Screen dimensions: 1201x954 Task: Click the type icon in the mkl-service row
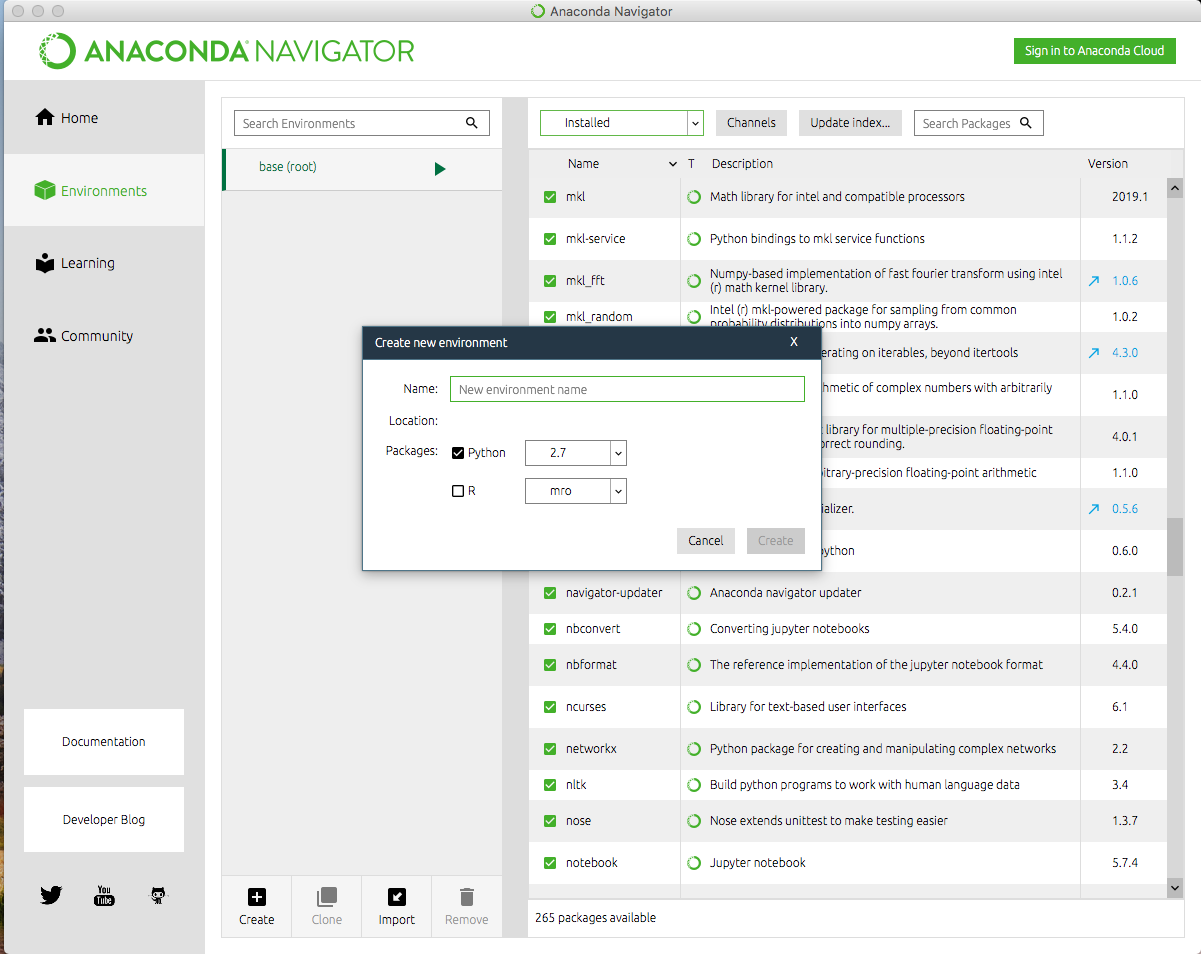(694, 239)
